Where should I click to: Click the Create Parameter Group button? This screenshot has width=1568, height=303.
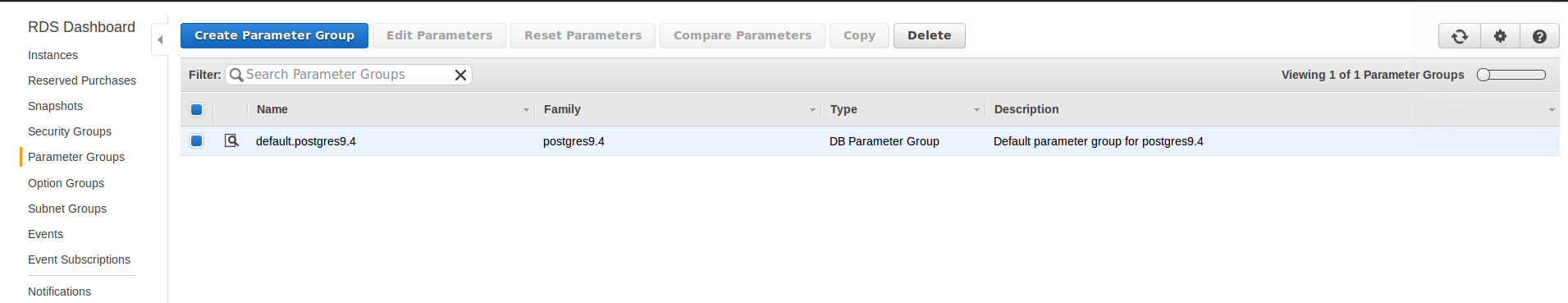[274, 35]
